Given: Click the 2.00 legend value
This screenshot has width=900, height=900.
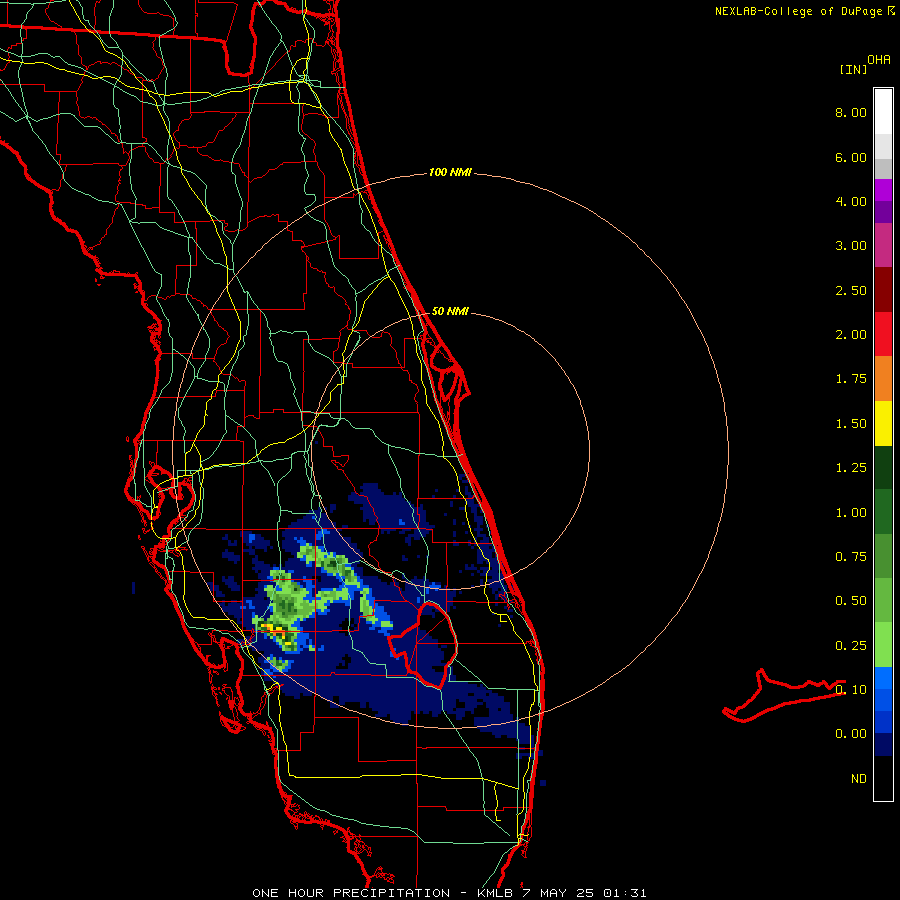Looking at the screenshot, I should coord(851,335).
